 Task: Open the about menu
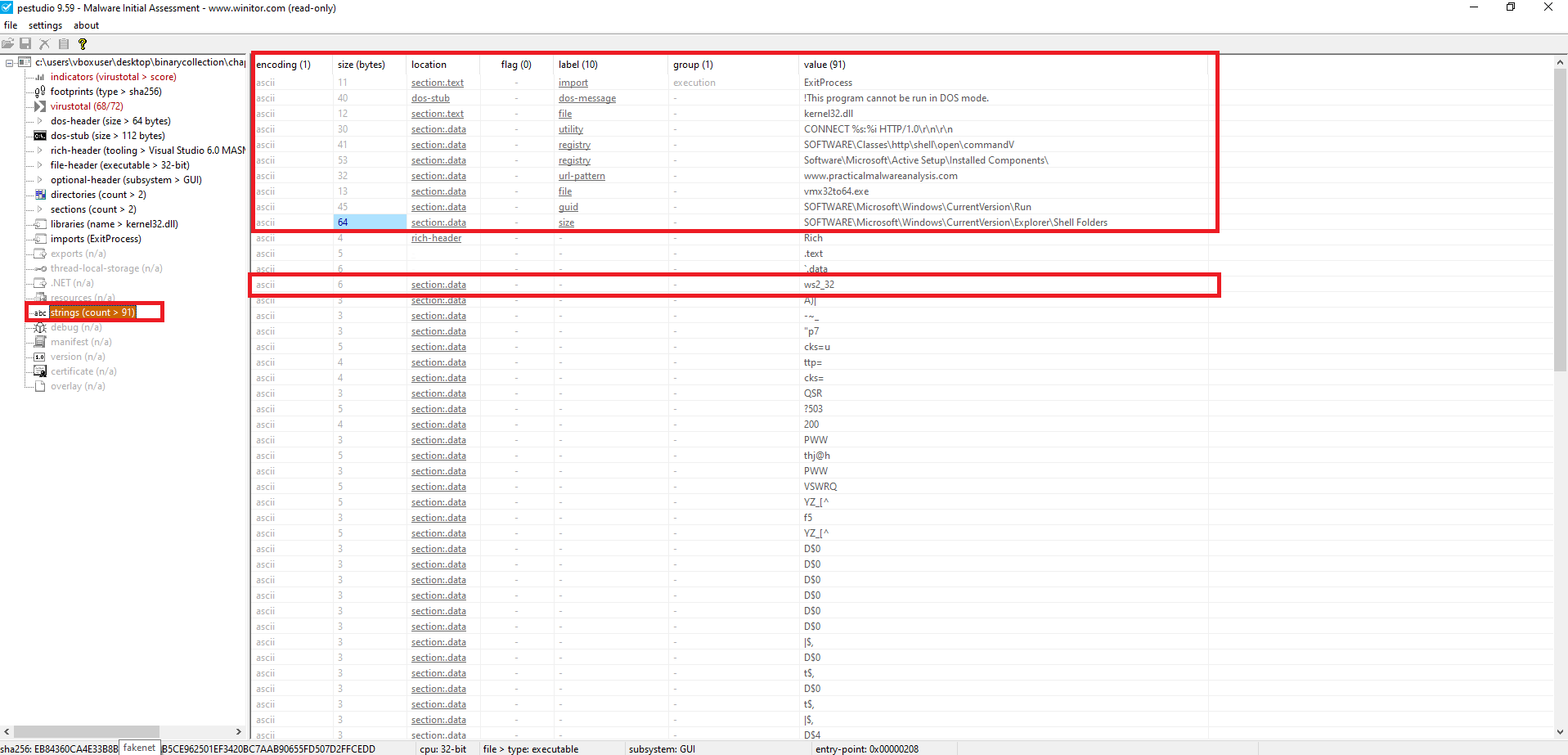(x=86, y=25)
